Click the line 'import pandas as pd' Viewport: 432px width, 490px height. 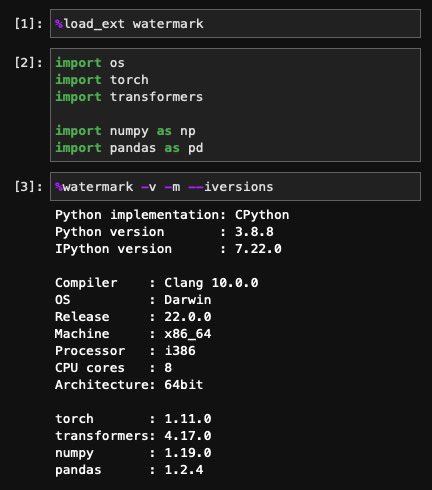(129, 148)
